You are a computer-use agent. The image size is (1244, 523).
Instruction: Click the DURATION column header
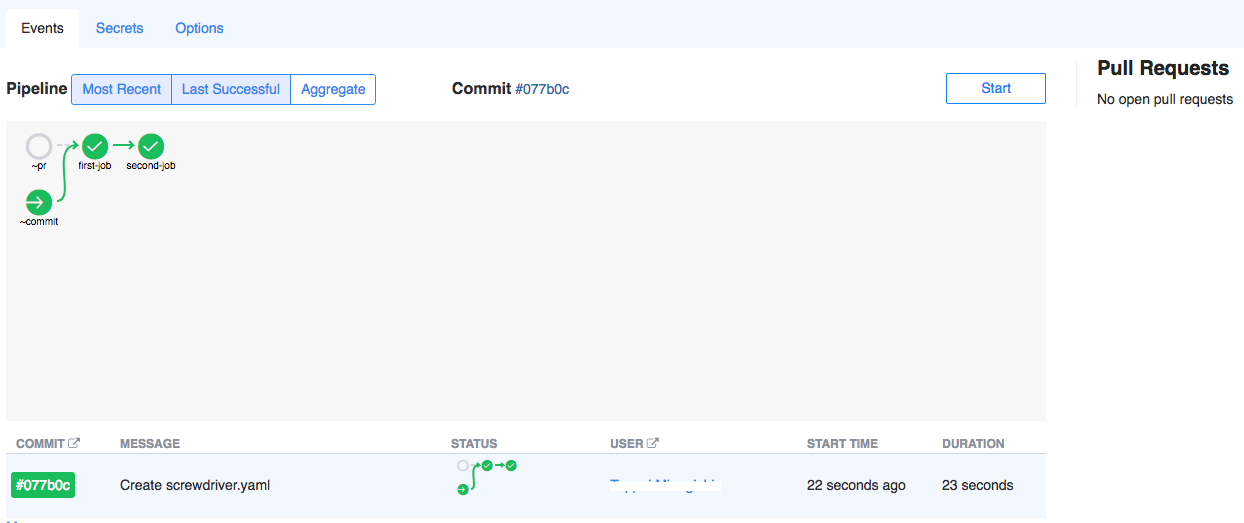coord(973,443)
